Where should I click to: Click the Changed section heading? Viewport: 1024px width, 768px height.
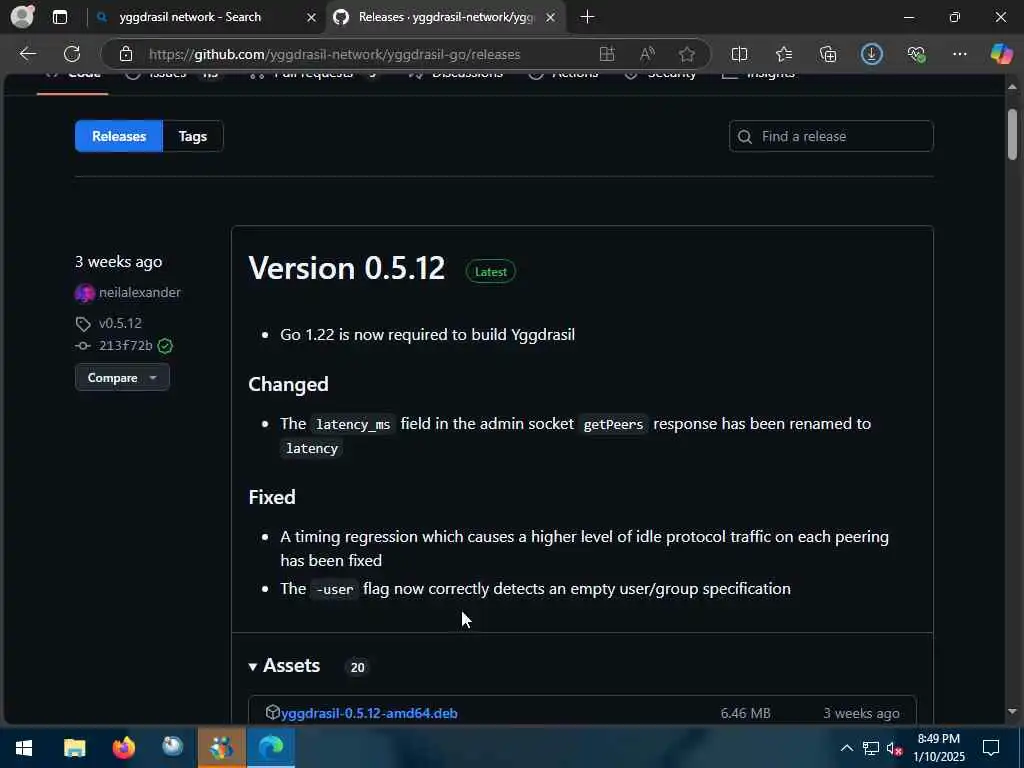click(288, 384)
